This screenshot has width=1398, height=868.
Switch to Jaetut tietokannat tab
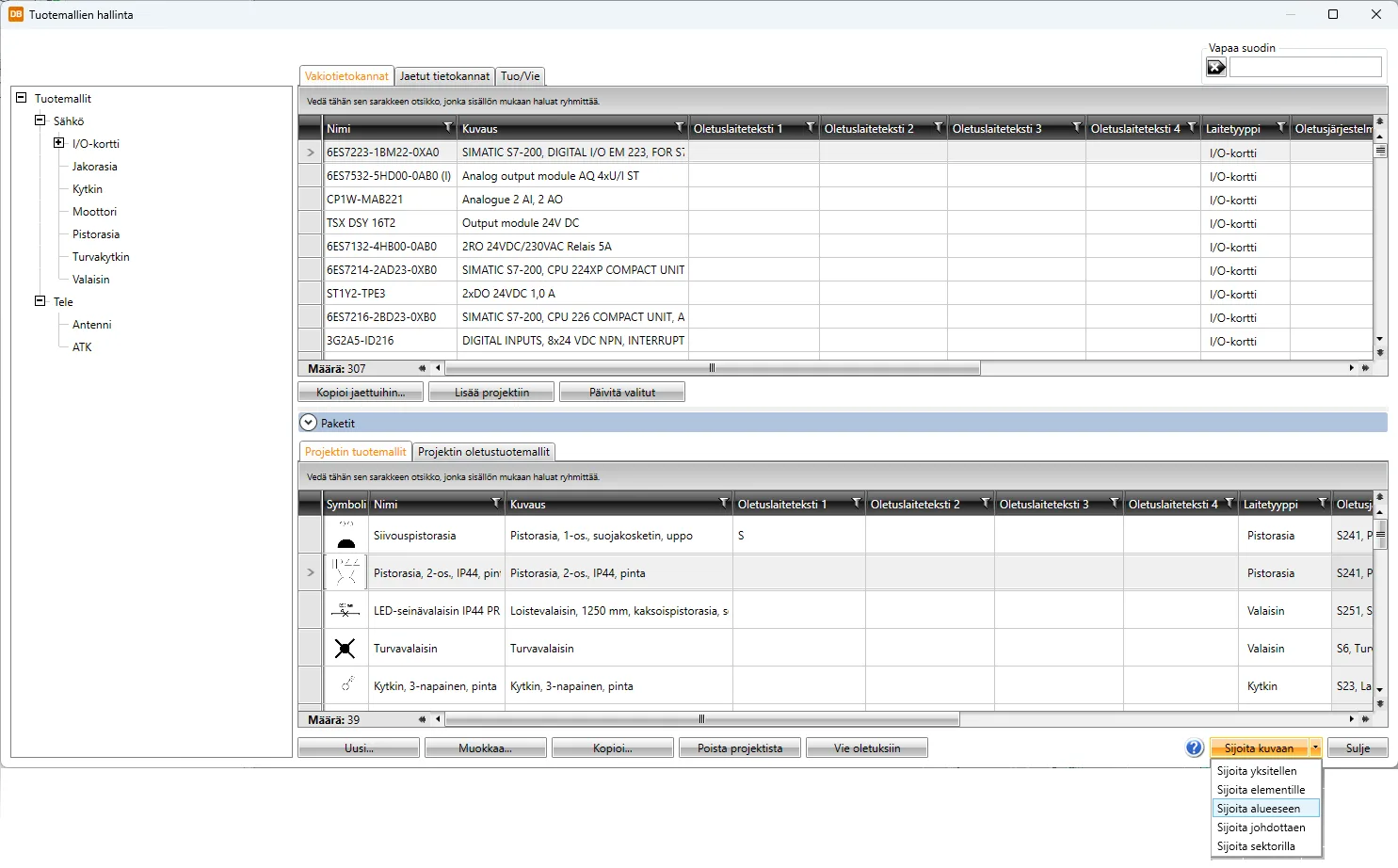click(x=444, y=76)
